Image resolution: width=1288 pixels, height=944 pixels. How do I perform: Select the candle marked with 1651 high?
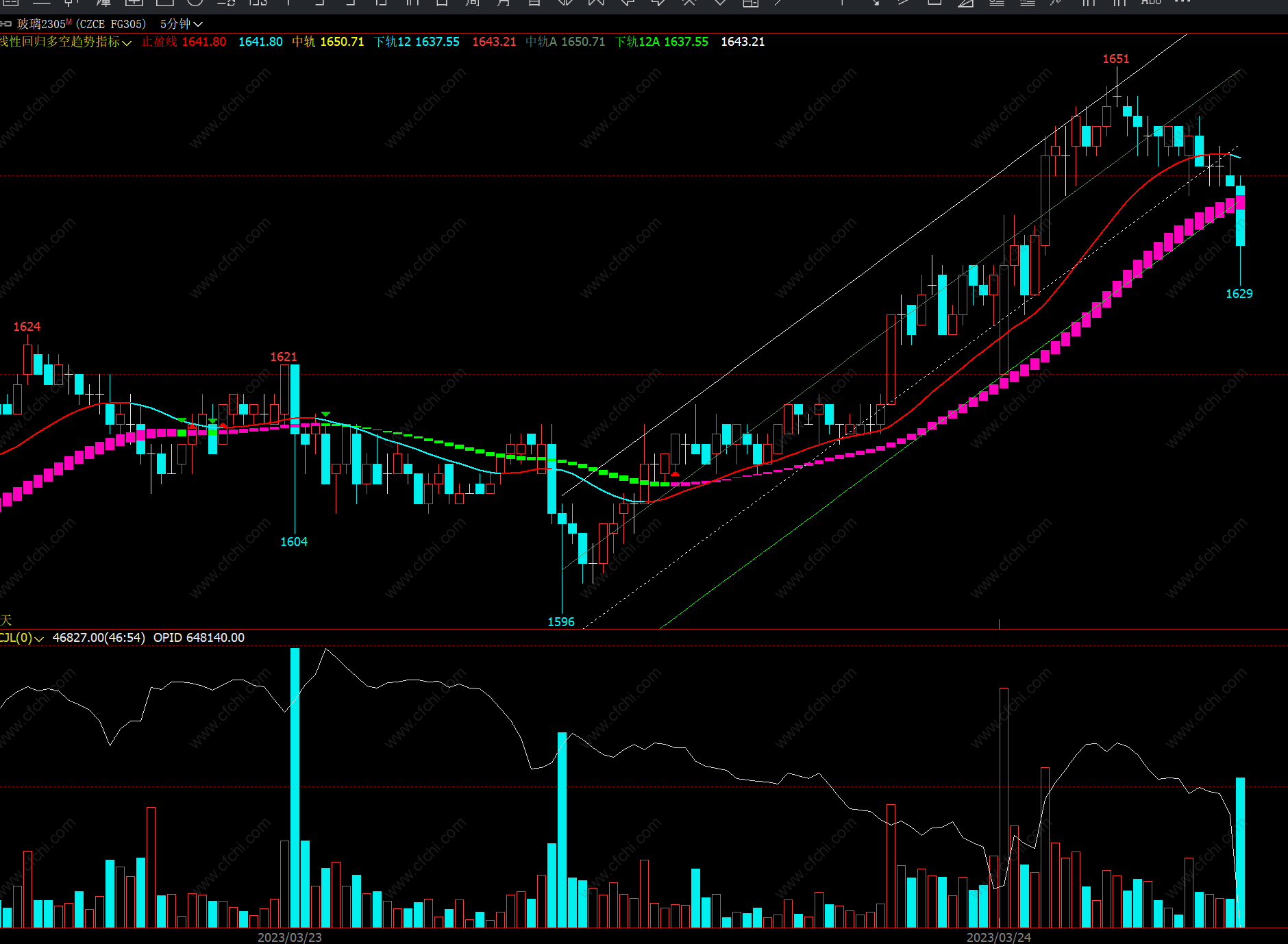(x=1117, y=97)
